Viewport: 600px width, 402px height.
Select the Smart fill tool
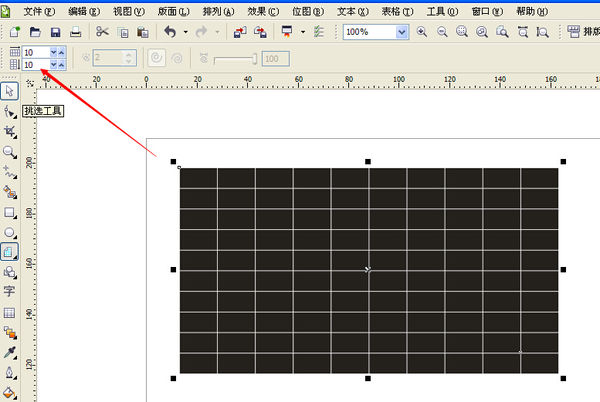(10, 192)
